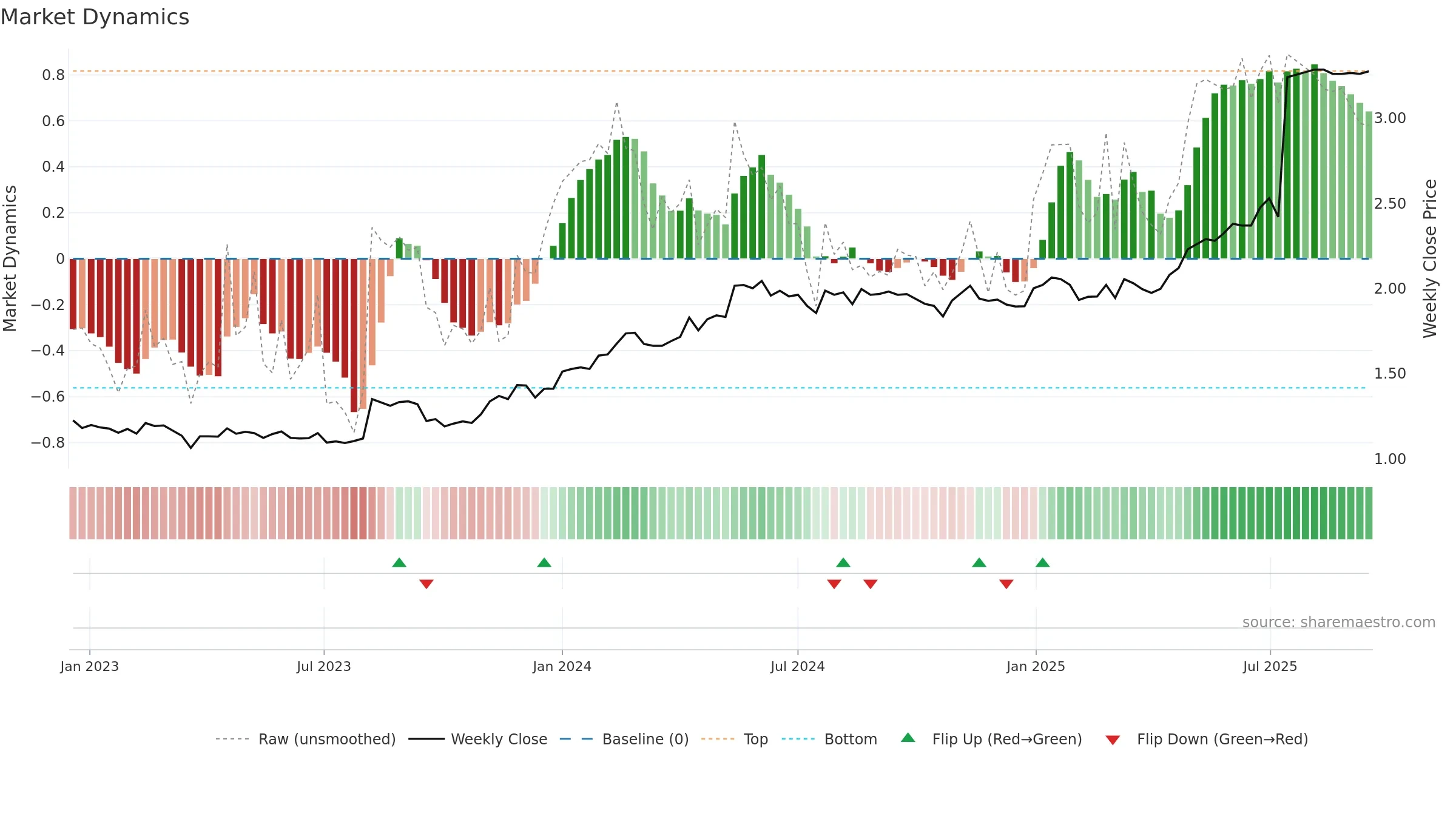Click the green flip-up triangle just before Jan 2024
This screenshot has height=819, width=1456.
click(544, 563)
